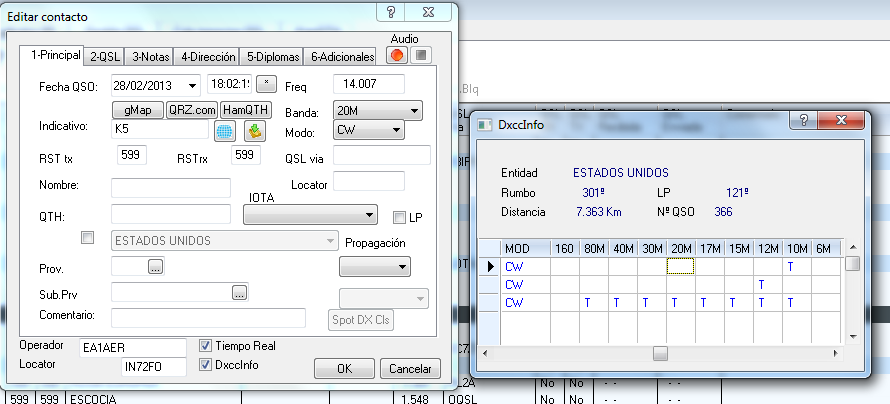Toggle the Tiempo Real checkbox
The width and height of the screenshot is (890, 404).
[206, 346]
